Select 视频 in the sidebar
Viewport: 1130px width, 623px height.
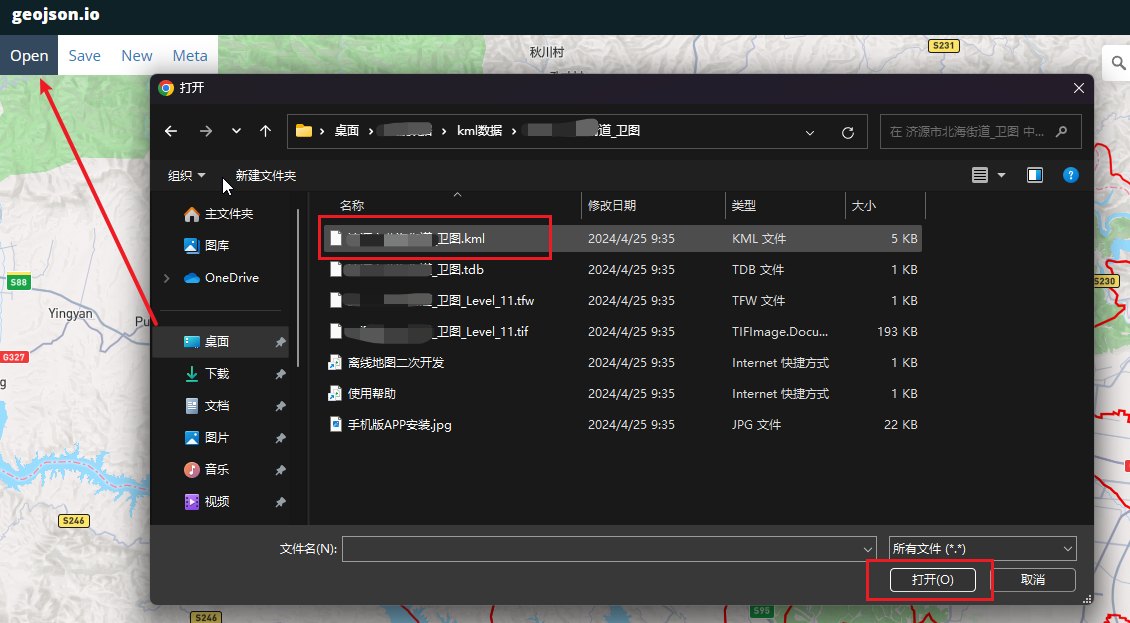(x=208, y=502)
